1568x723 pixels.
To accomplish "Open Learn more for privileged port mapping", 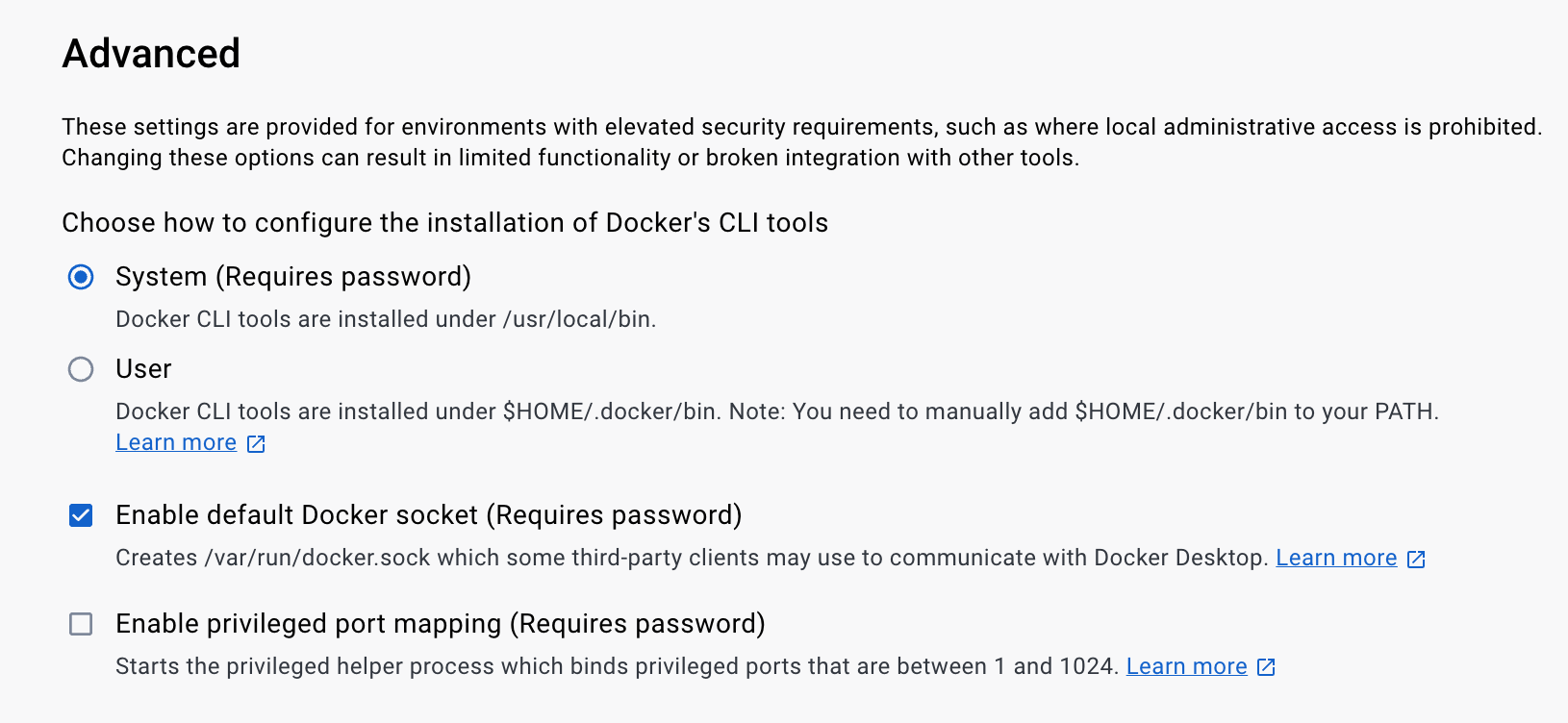I will point(1186,665).
